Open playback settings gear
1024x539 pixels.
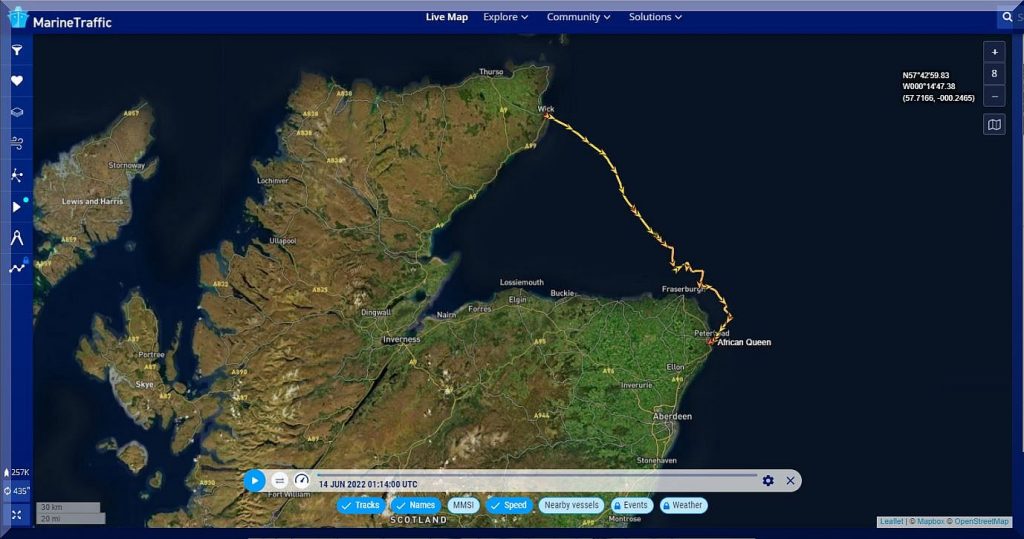pyautogui.click(x=768, y=481)
